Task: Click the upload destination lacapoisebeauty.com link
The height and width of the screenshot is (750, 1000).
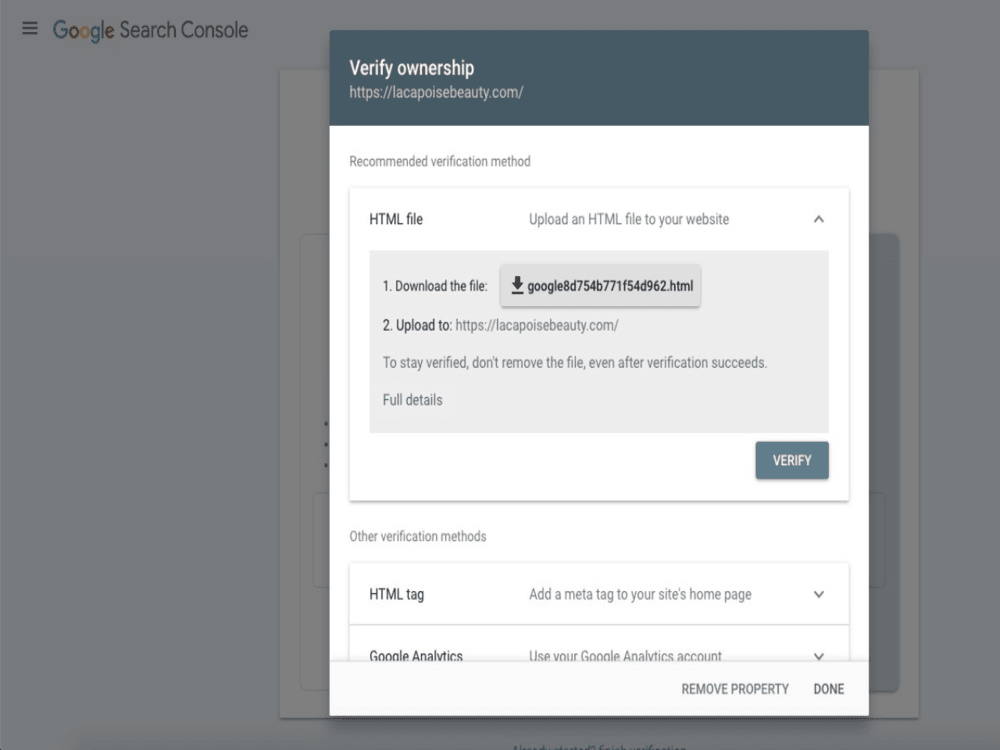Action: tap(537, 325)
